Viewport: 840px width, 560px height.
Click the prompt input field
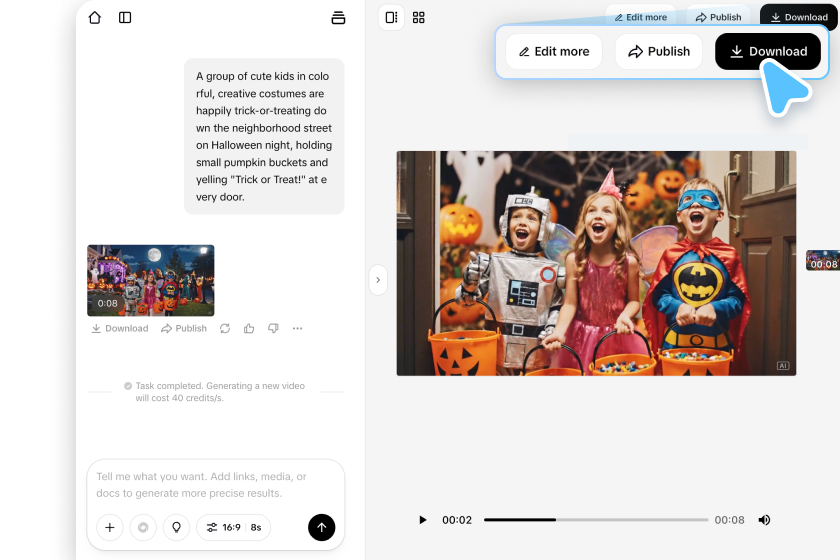coord(215,485)
